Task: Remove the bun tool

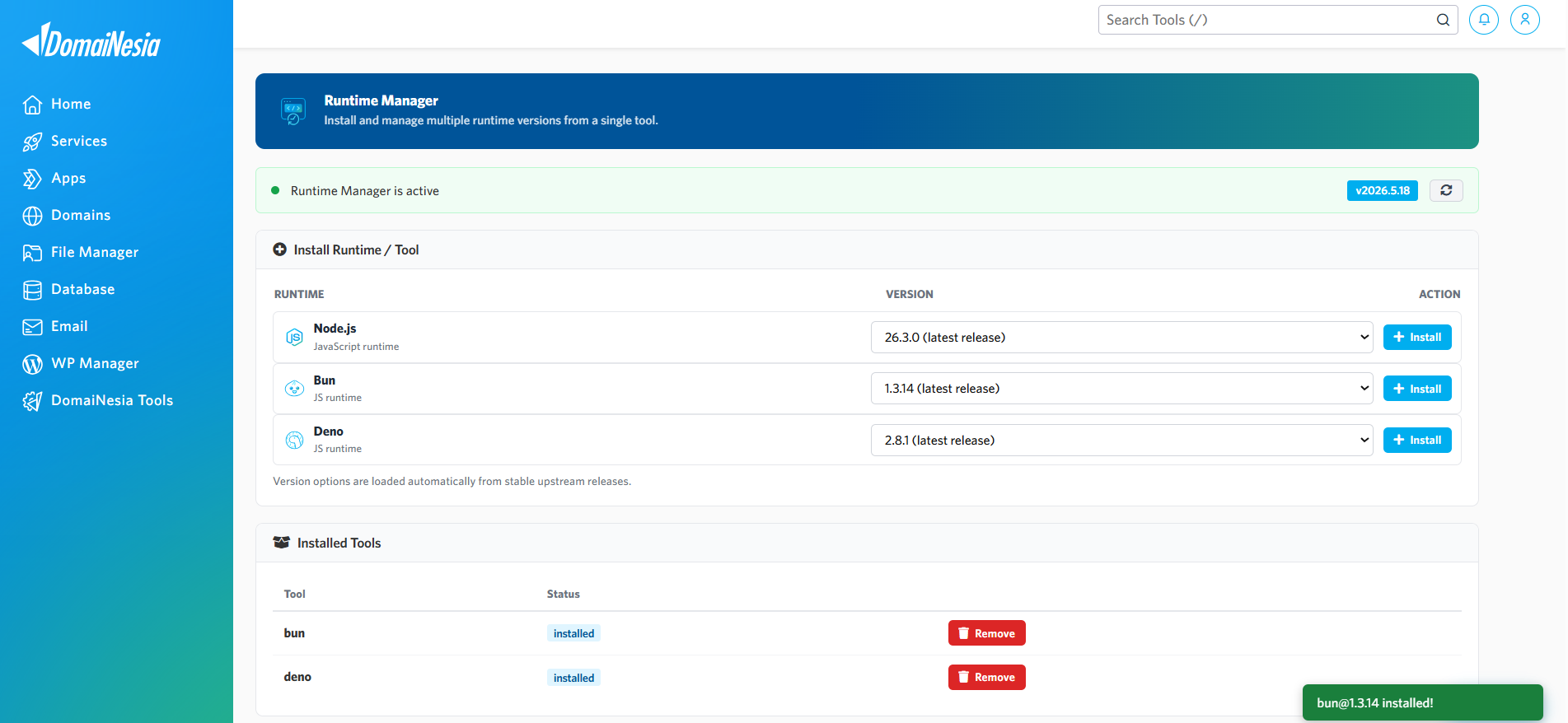Action: [986, 633]
